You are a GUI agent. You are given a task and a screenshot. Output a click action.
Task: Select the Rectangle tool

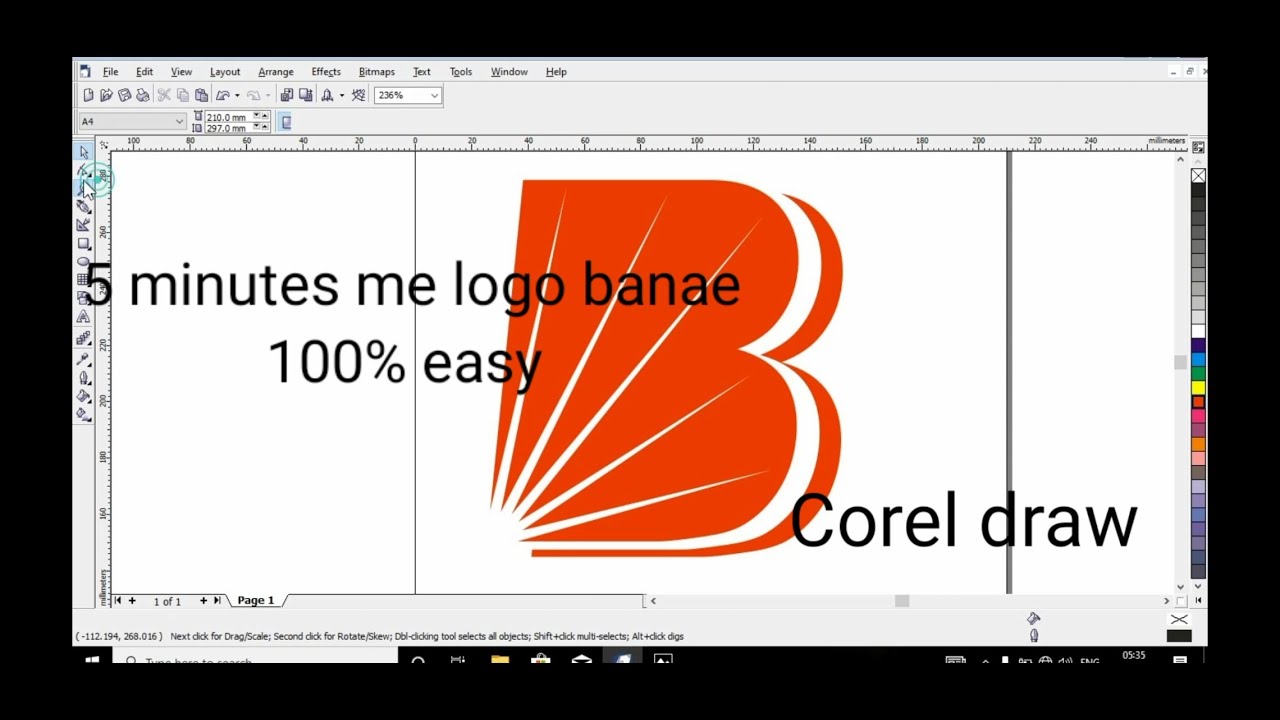(84, 243)
